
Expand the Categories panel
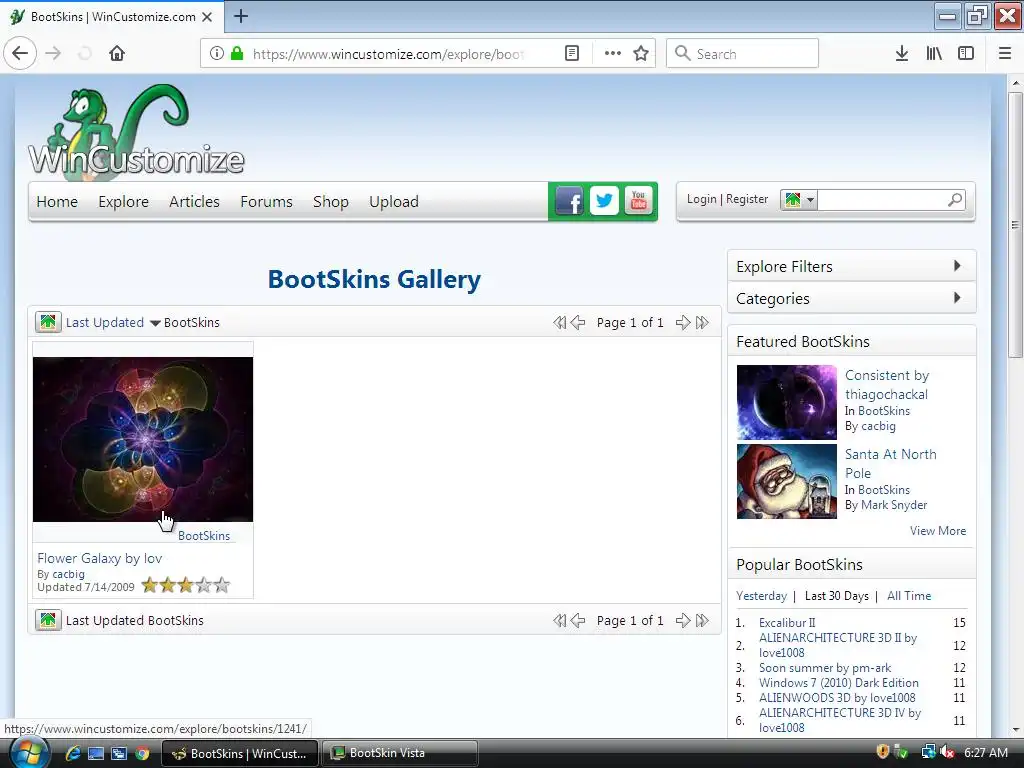(x=852, y=298)
